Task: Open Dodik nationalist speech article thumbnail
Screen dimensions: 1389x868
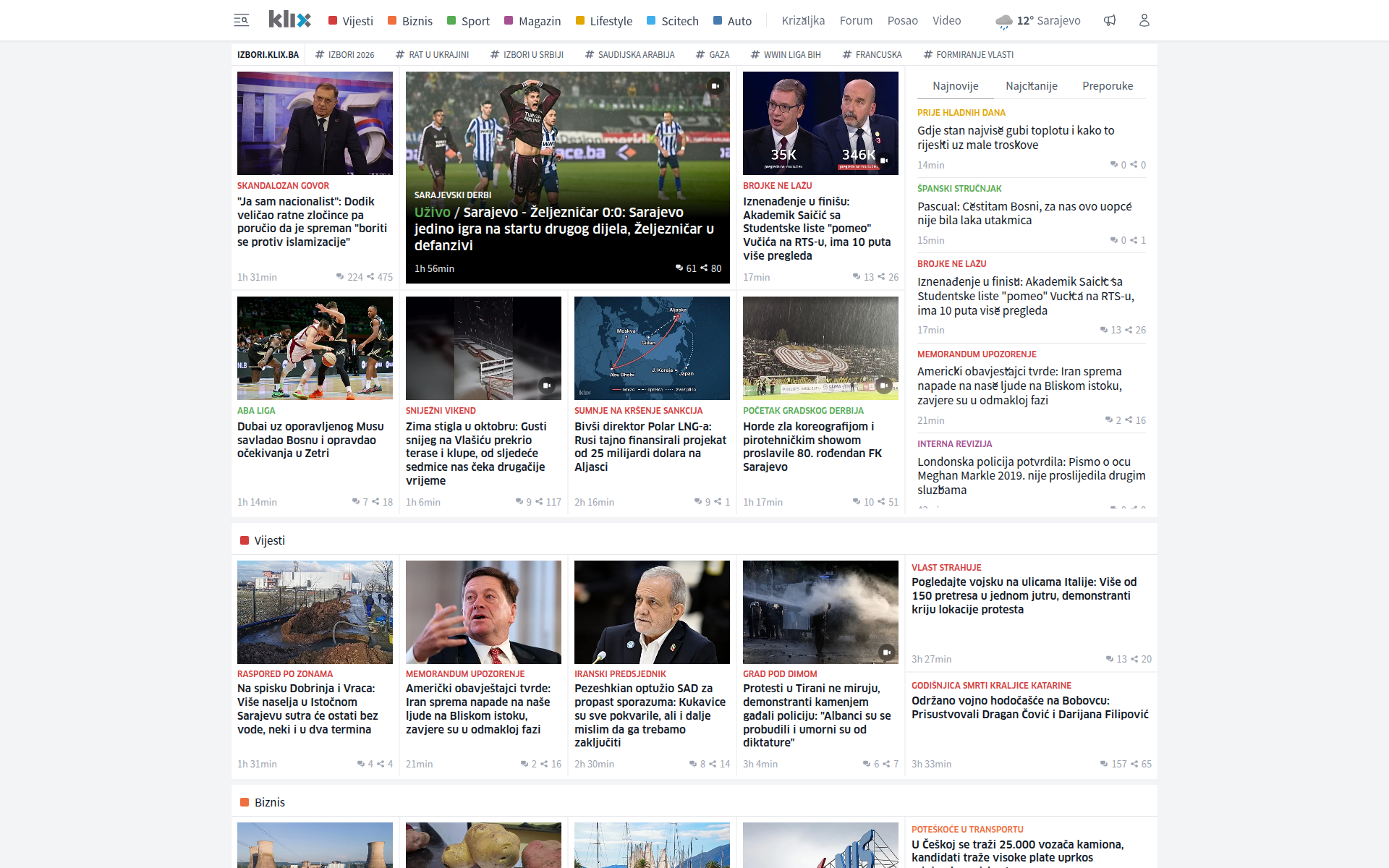Action: 315,123
